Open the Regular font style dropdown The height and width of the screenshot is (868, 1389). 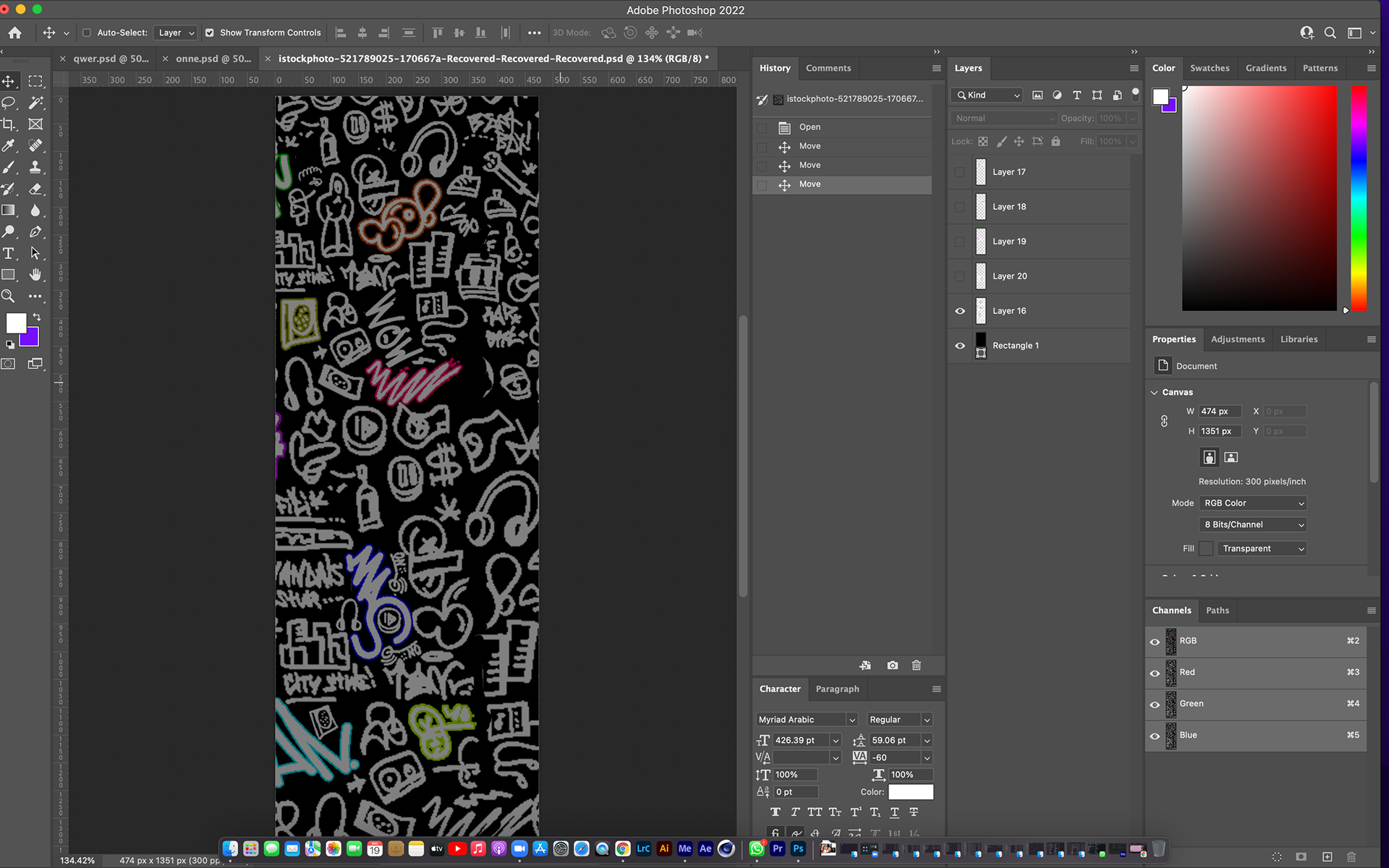899,720
